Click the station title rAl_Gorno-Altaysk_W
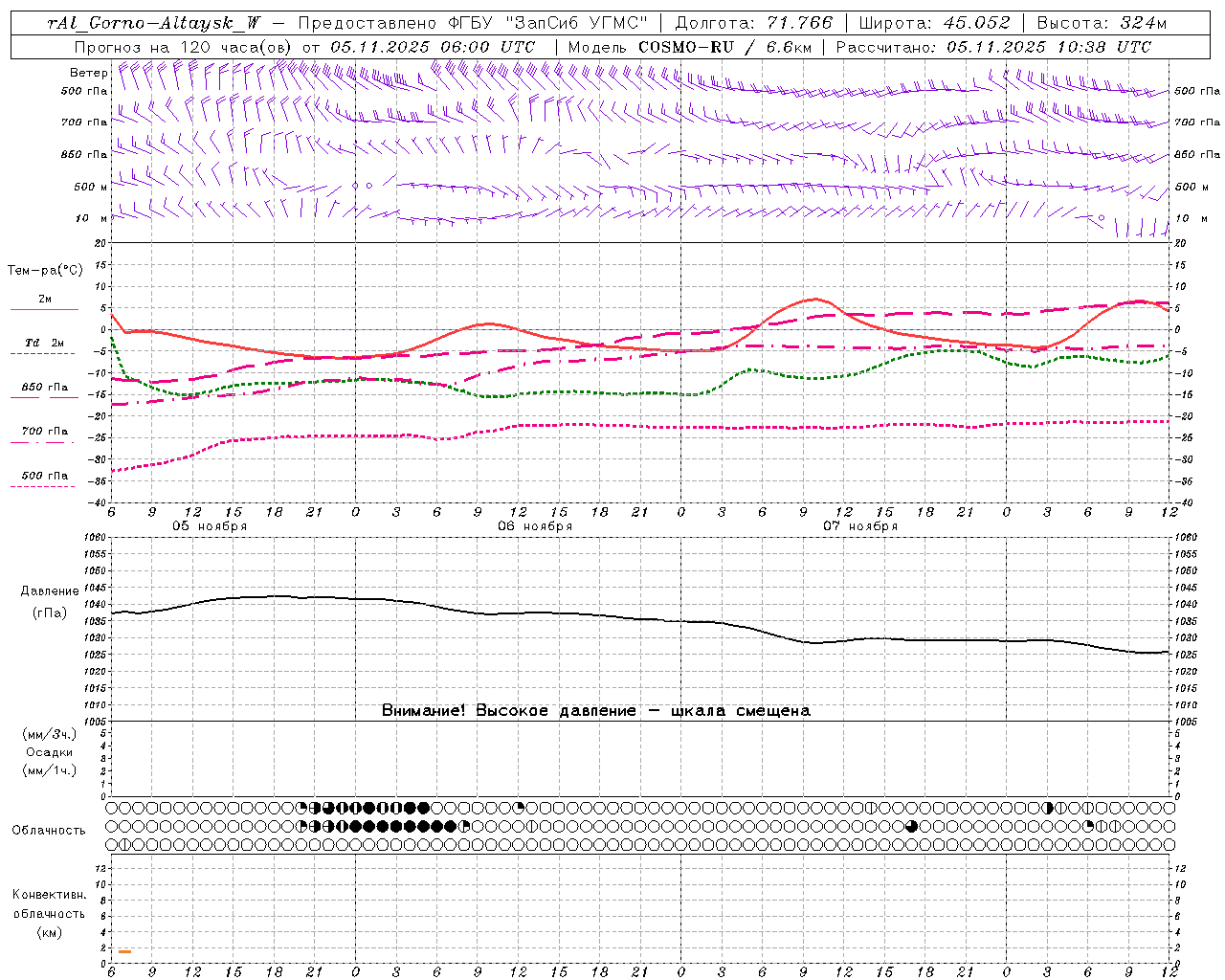The width and height of the screenshot is (1225, 980). click(x=155, y=24)
